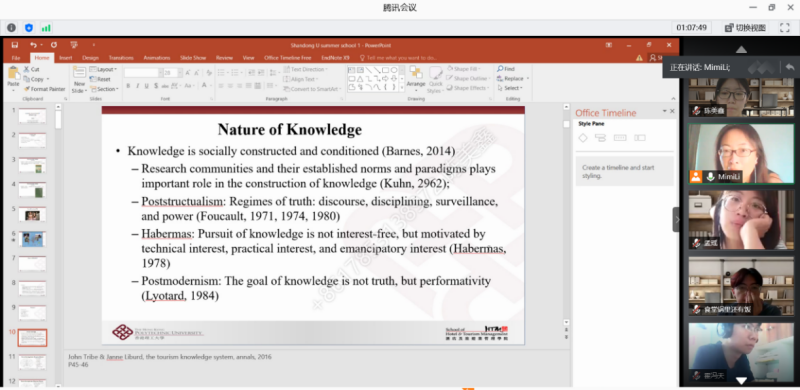Expand the shapes gallery More arrow
800x390 pixels.
(x=402, y=88)
